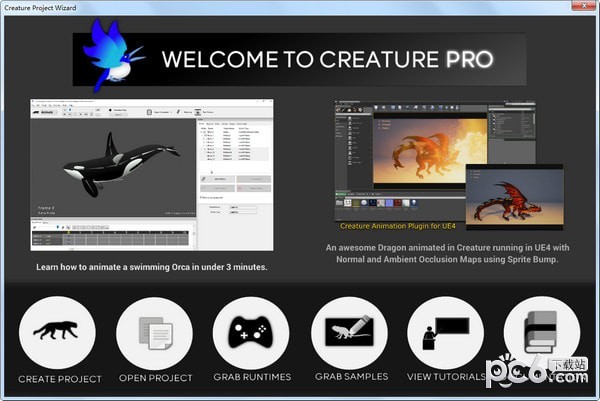The width and height of the screenshot is (600, 401).
Task: Click 'Learn how to animate a swimming Orca' caption
Action: [152, 267]
